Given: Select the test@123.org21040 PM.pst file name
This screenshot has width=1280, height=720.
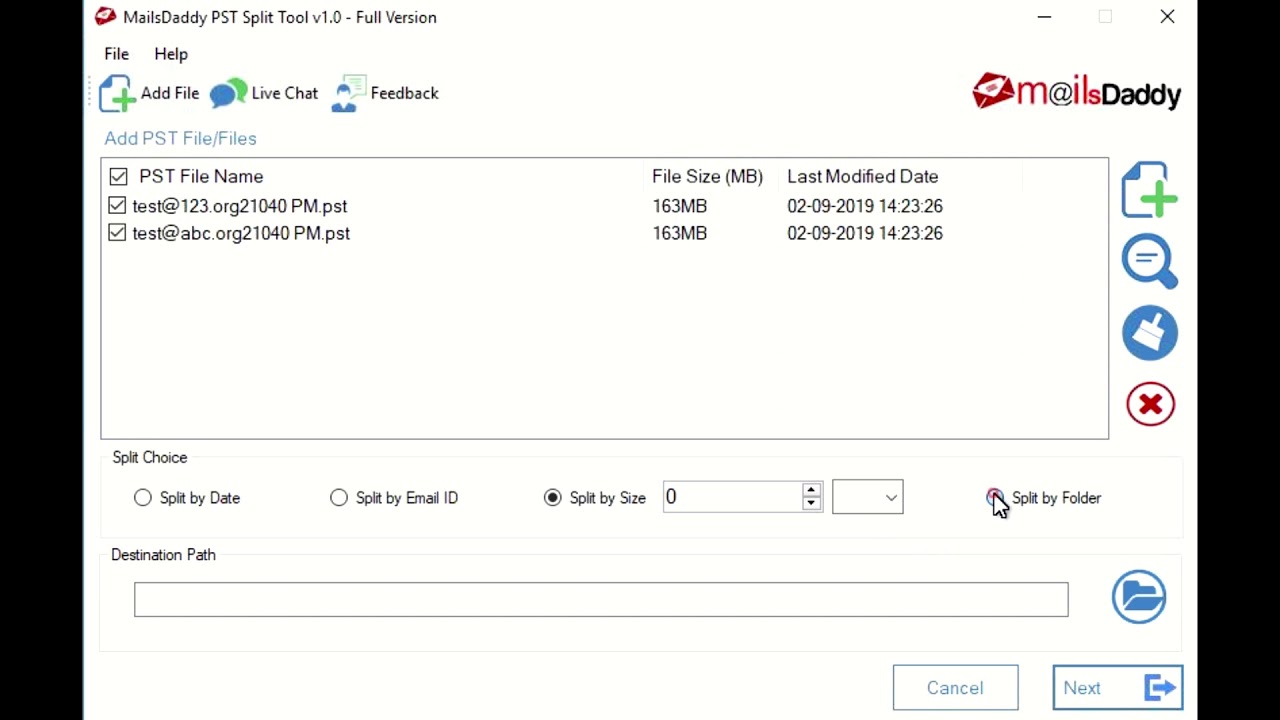Looking at the screenshot, I should (240, 206).
